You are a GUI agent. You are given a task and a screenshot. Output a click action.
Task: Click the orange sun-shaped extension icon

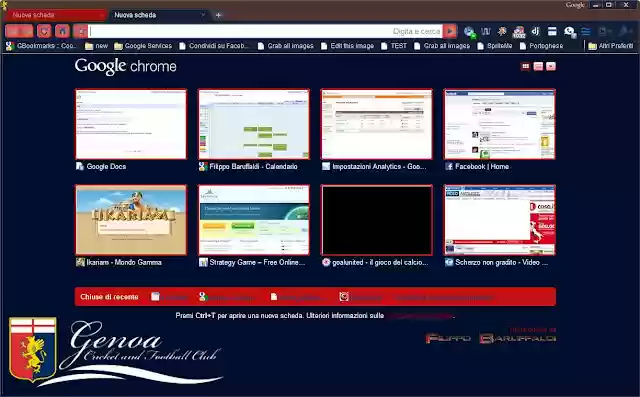coord(502,31)
